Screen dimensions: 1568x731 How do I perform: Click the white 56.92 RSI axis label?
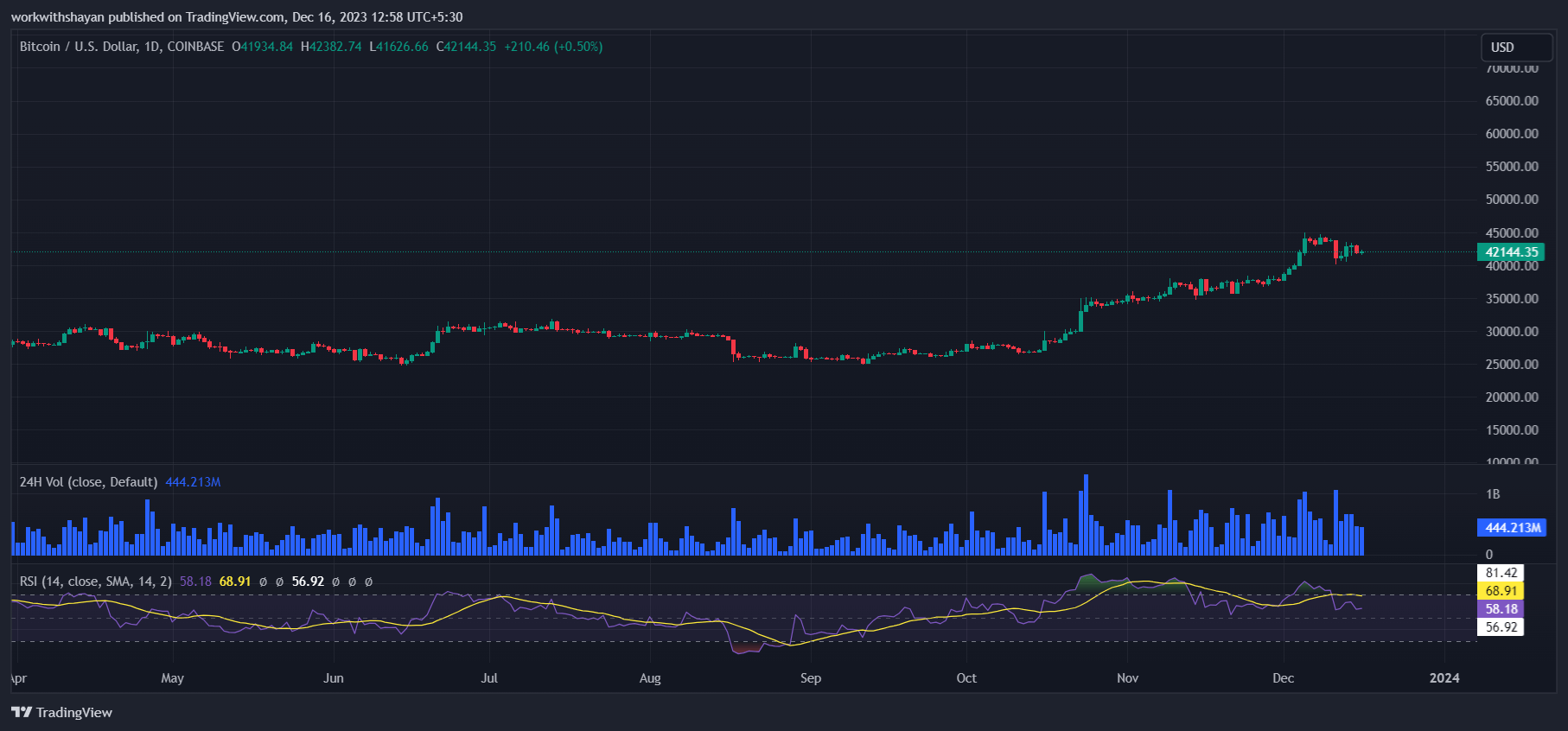click(1501, 627)
